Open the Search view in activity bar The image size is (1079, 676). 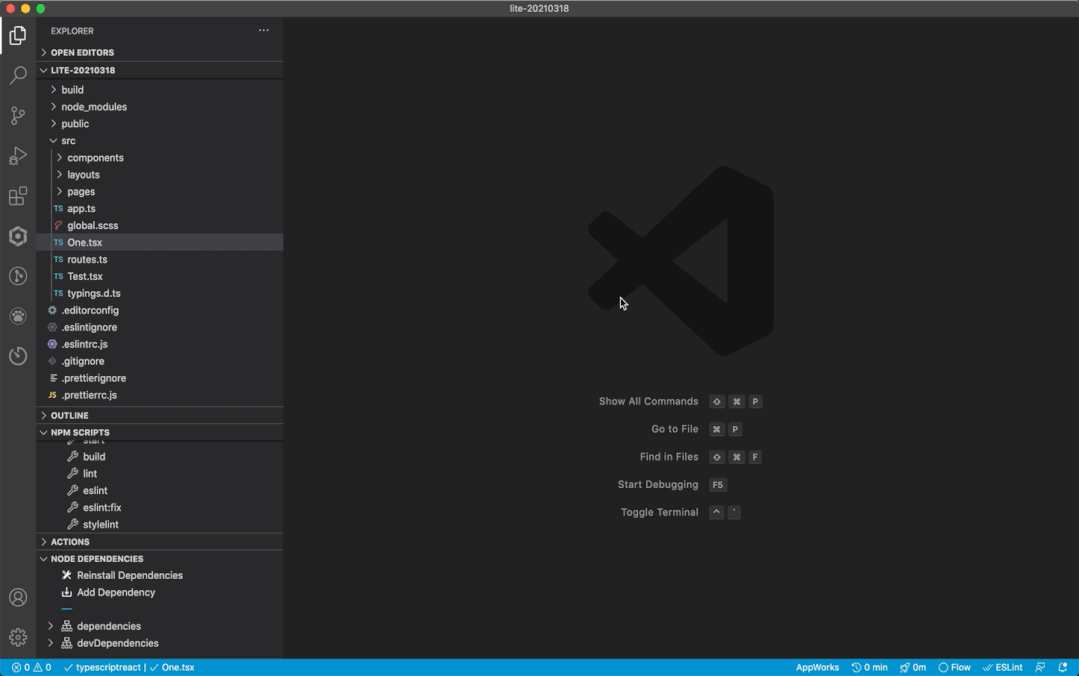point(18,75)
